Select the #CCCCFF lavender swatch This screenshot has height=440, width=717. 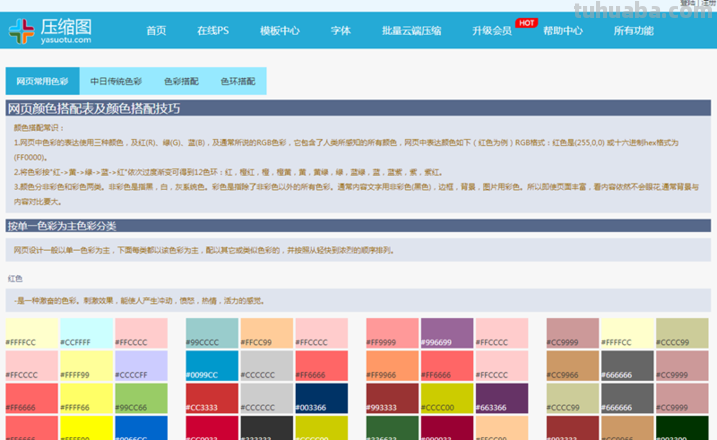click(x=141, y=366)
